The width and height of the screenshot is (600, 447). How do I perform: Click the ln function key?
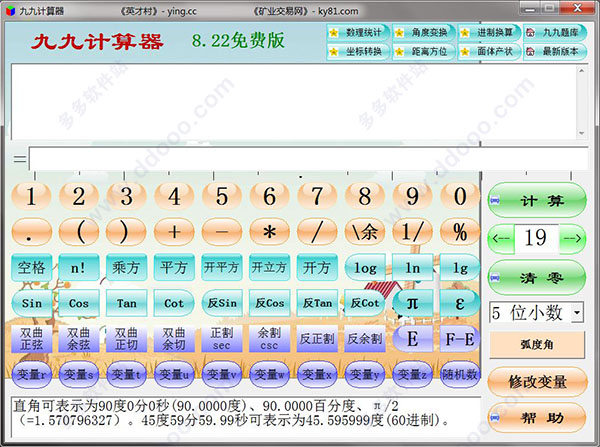click(412, 267)
